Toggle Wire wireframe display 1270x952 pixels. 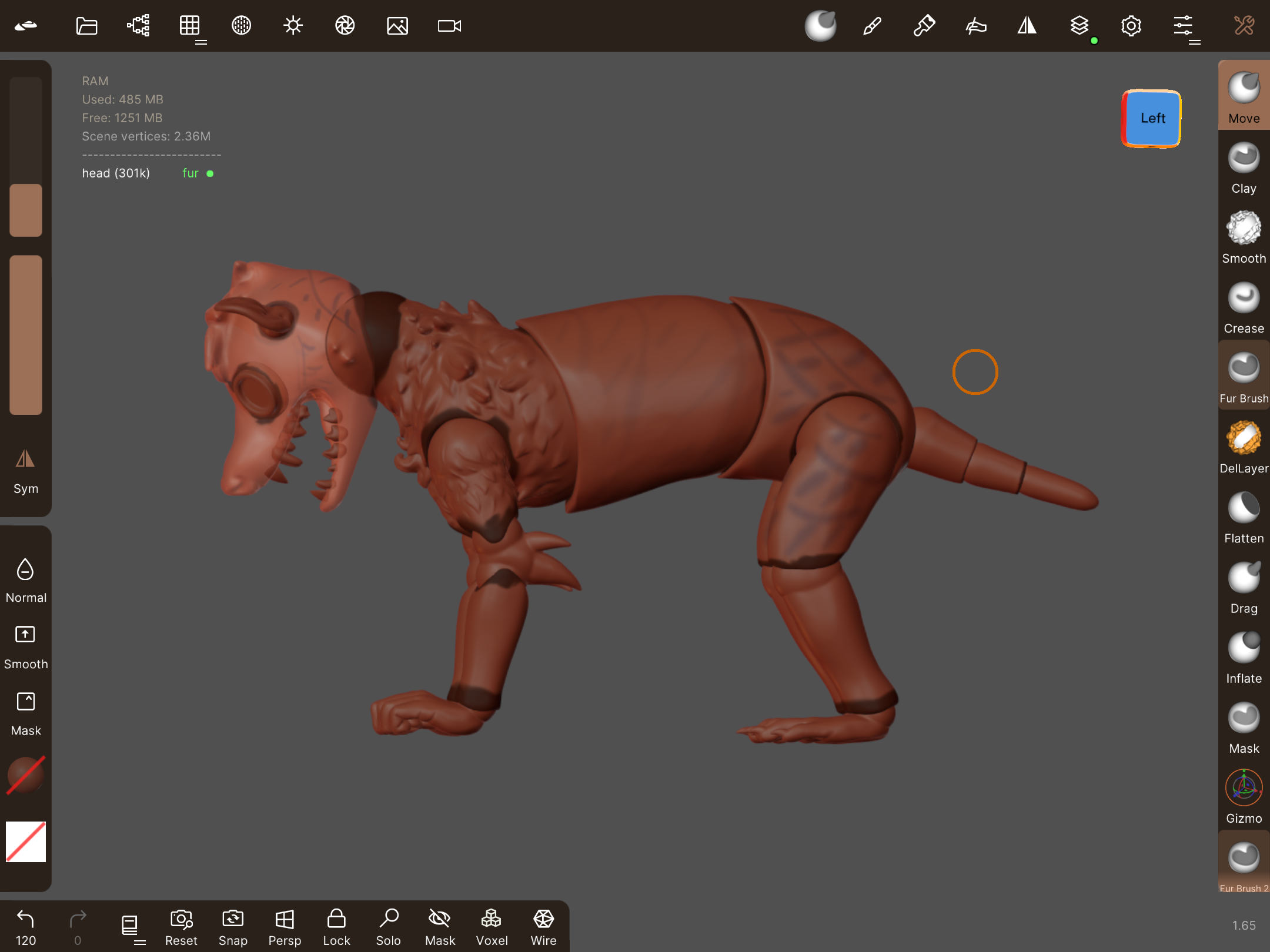click(543, 928)
